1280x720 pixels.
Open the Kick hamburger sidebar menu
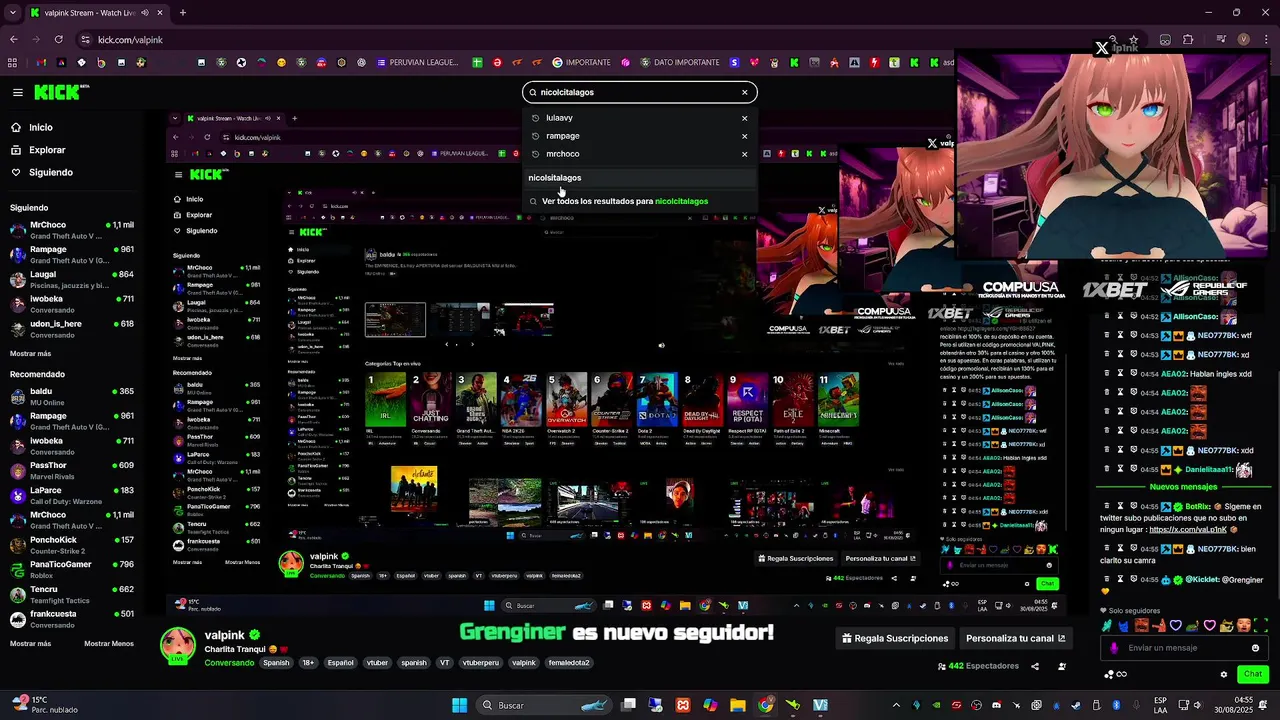(x=18, y=92)
